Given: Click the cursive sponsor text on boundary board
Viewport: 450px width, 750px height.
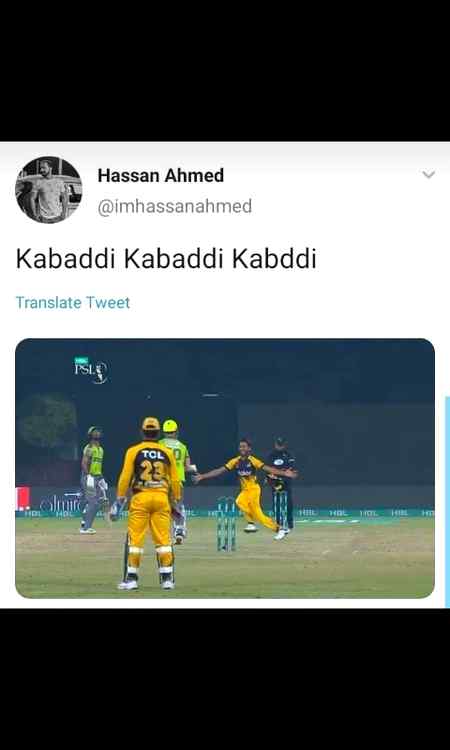Looking at the screenshot, I should [x=60, y=503].
